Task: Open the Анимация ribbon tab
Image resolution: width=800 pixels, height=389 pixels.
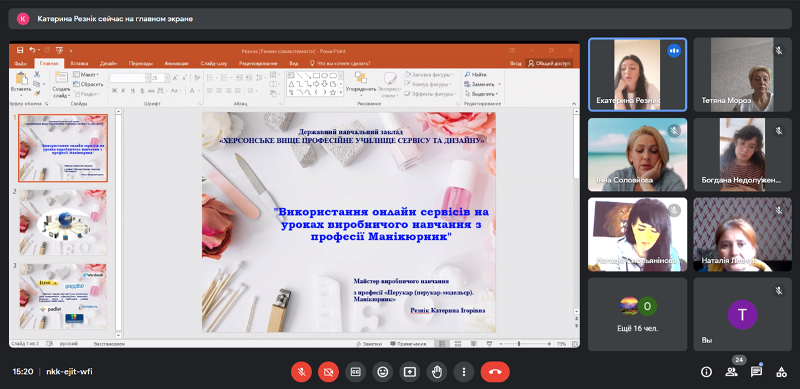Action: tap(177, 64)
